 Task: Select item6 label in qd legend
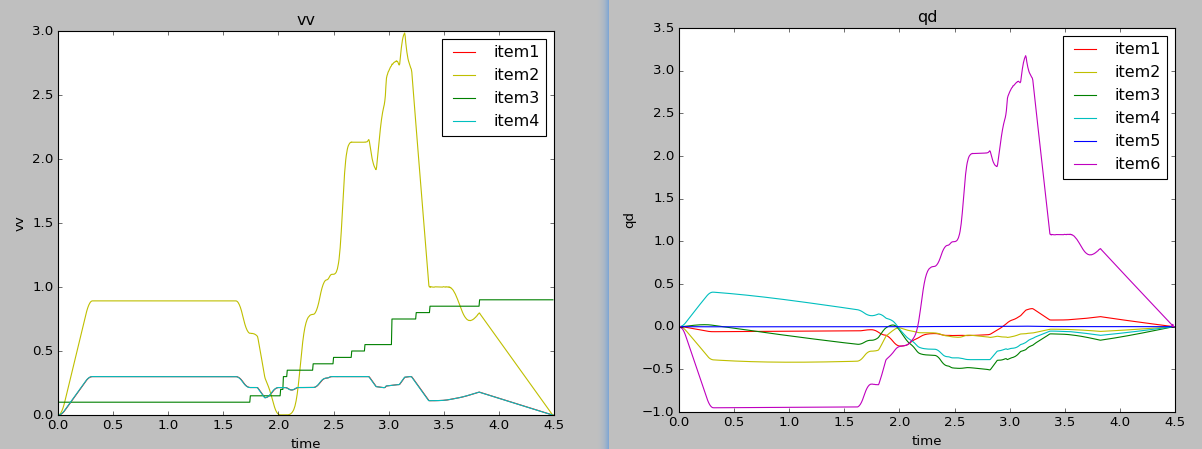point(1137,164)
